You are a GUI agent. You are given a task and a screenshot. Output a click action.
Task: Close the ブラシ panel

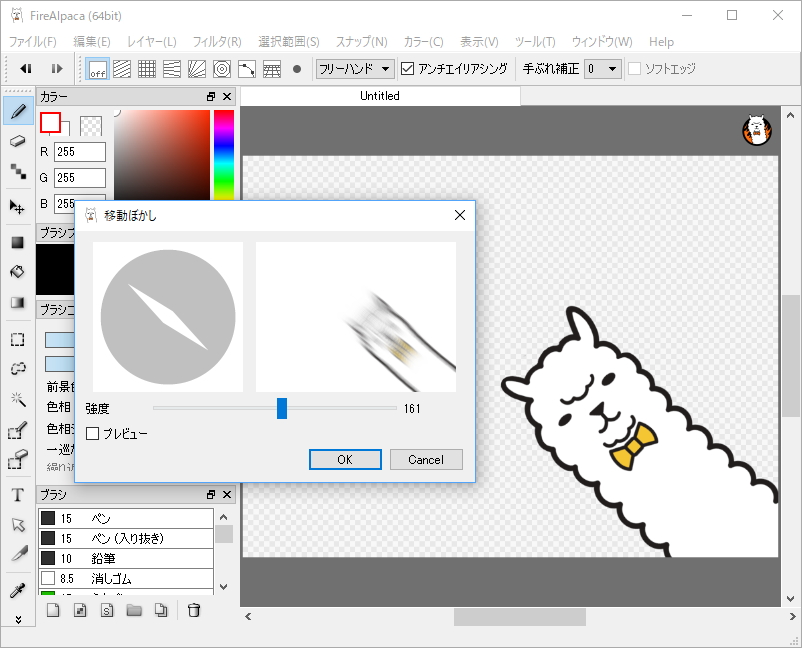227,495
